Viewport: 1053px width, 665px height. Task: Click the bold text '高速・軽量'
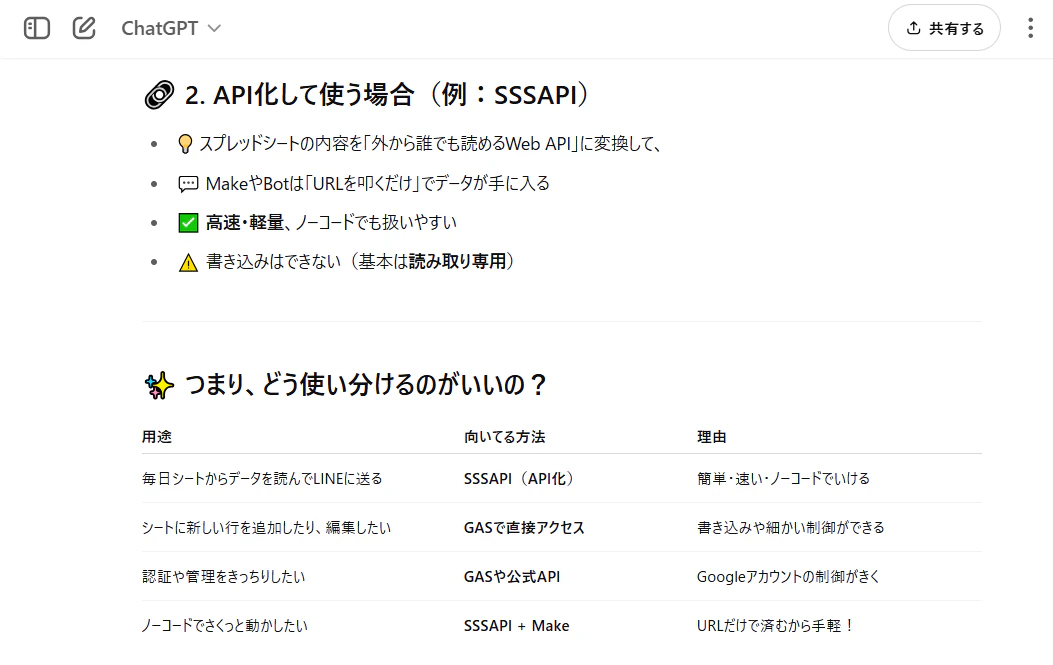point(244,222)
